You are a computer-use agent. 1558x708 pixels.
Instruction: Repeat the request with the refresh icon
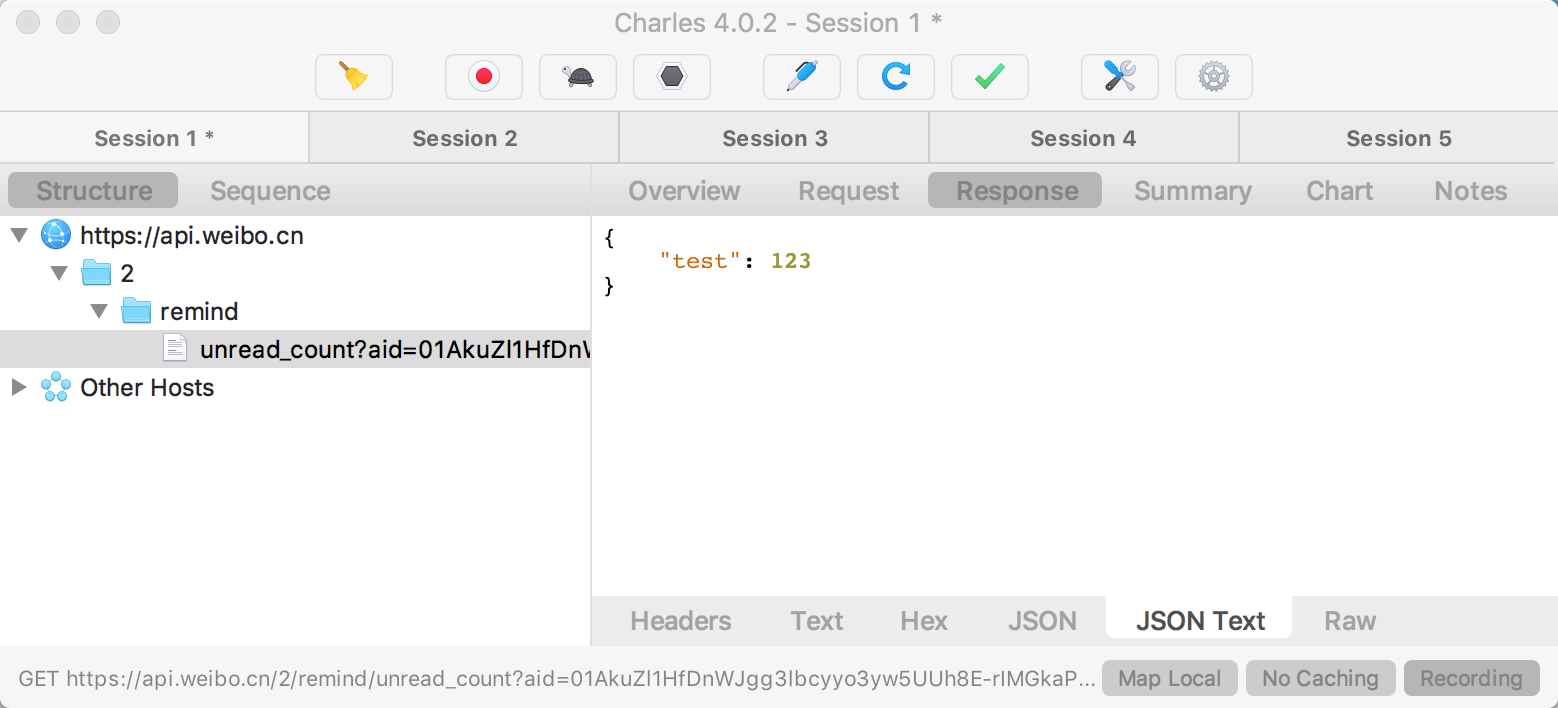pyautogui.click(x=896, y=77)
